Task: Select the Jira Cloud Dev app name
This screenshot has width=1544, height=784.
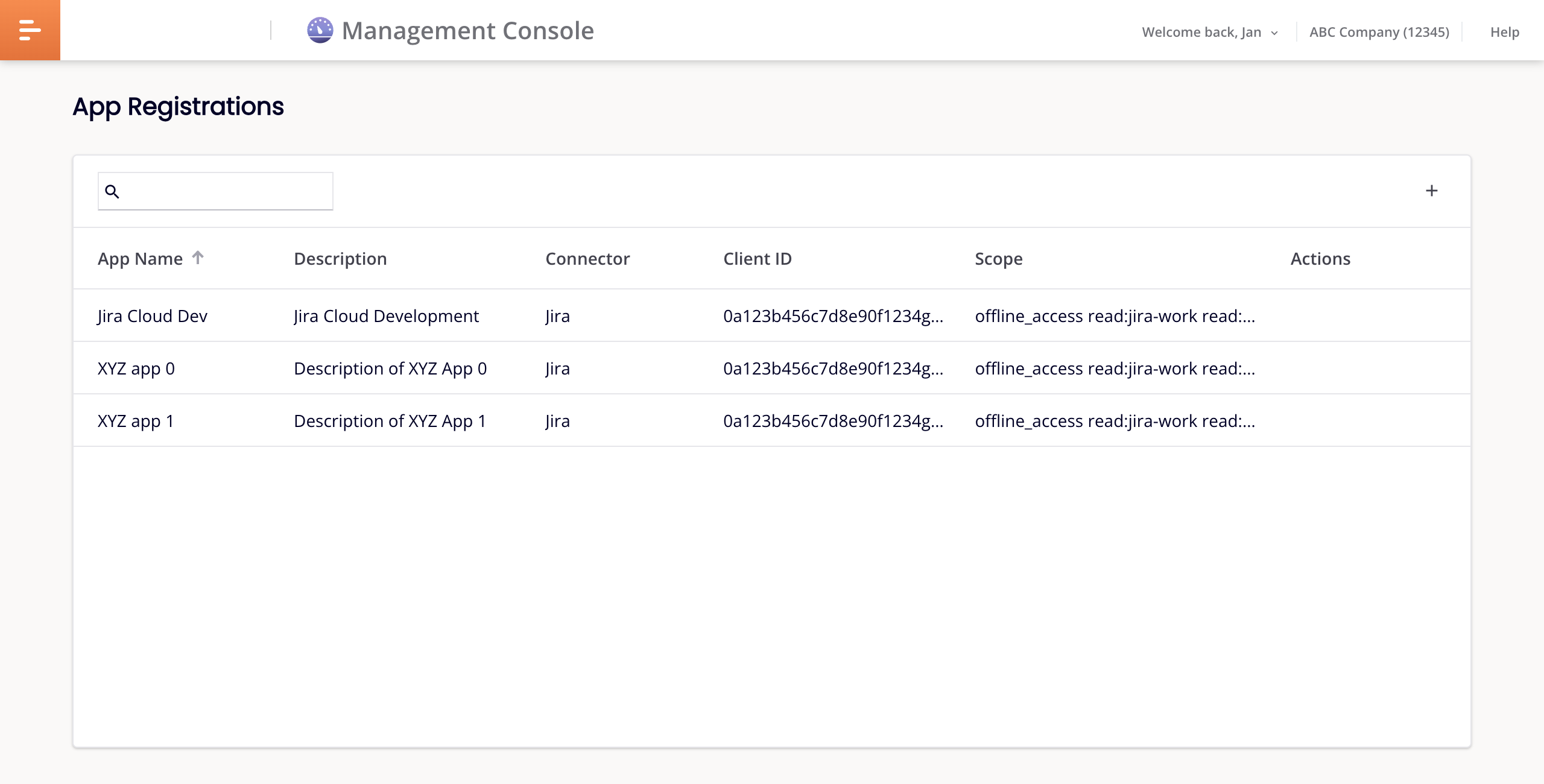Action: click(x=153, y=316)
